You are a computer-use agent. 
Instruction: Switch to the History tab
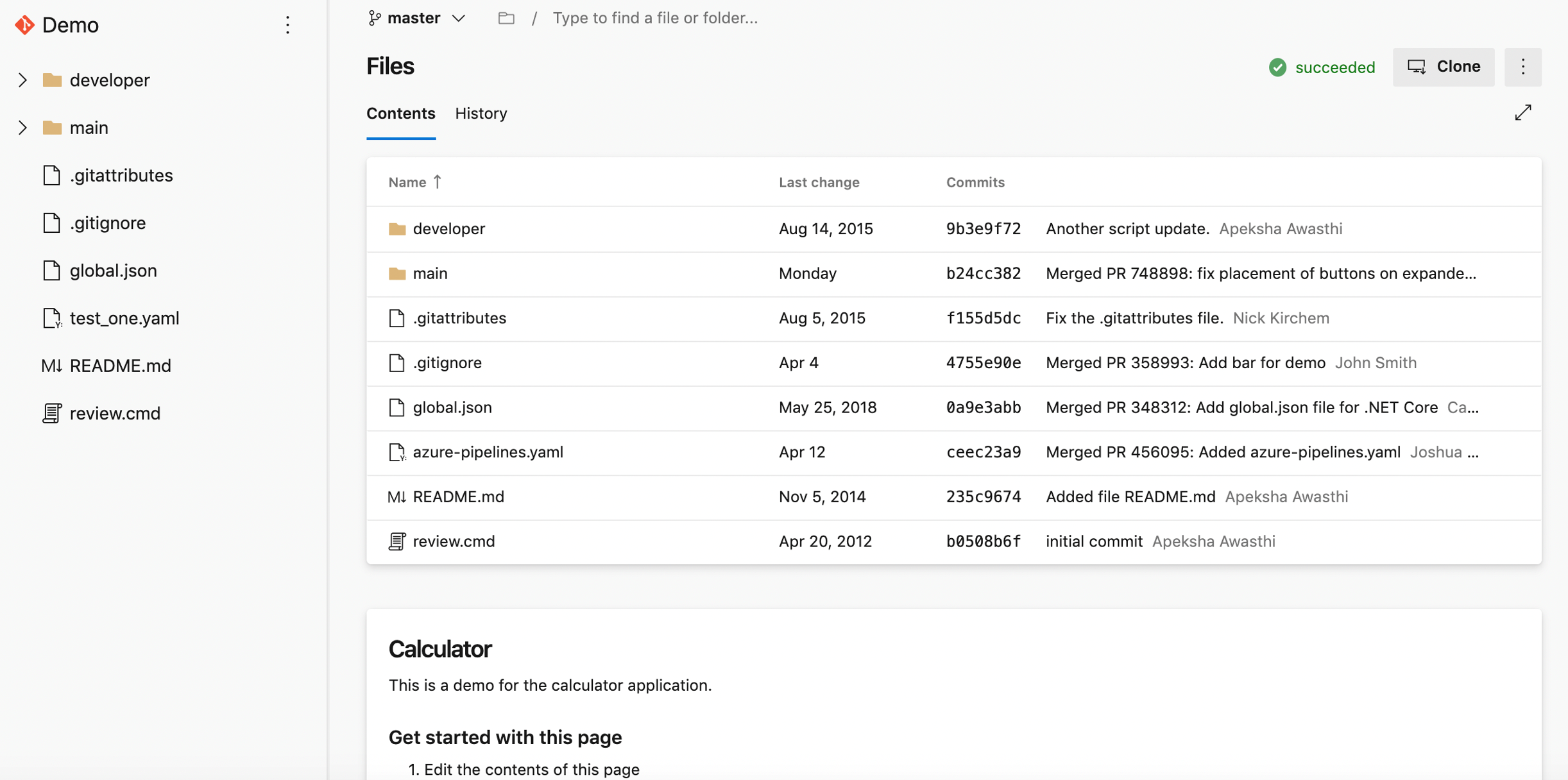pos(481,113)
